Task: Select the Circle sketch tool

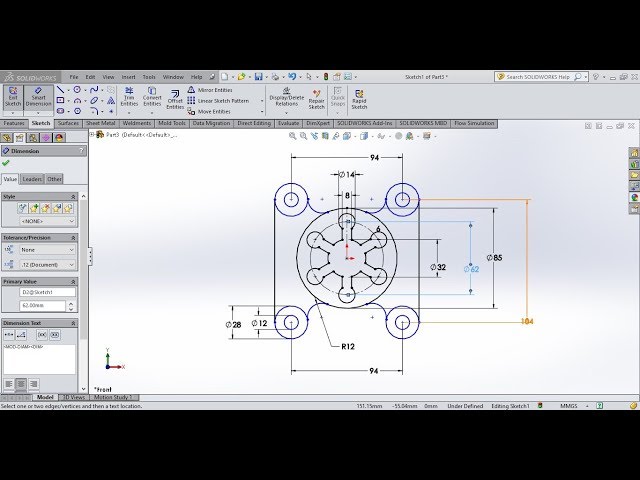Action: (77, 89)
